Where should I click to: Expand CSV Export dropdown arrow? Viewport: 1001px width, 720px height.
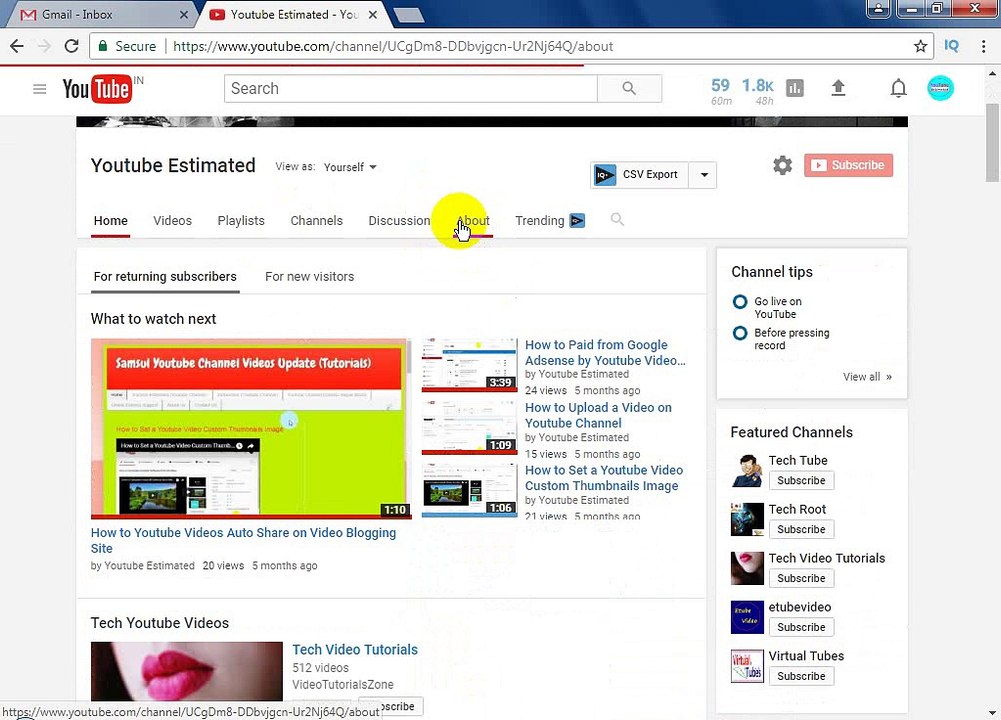tap(704, 175)
